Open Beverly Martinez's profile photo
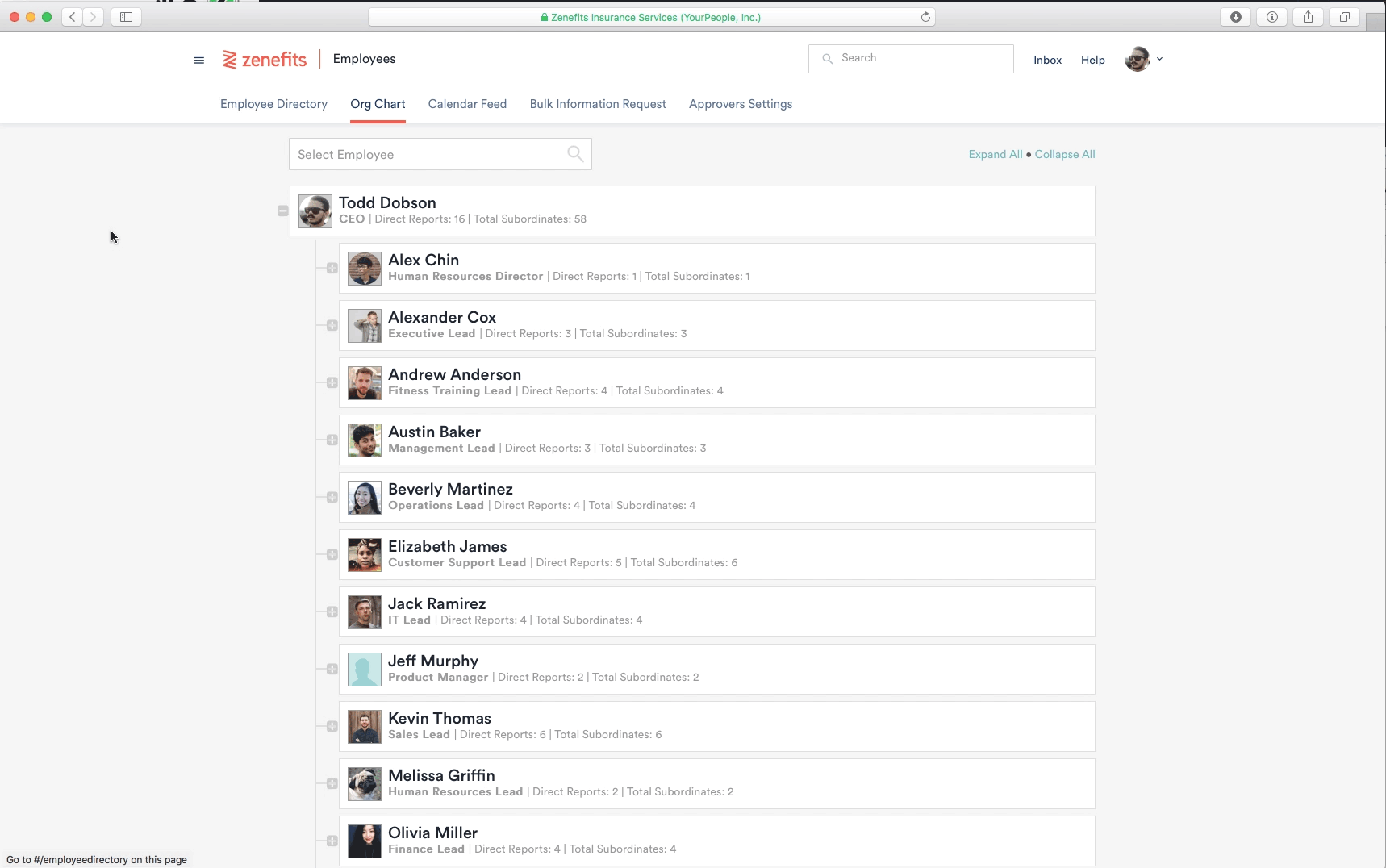Image resolution: width=1386 pixels, height=868 pixels. [x=365, y=498]
